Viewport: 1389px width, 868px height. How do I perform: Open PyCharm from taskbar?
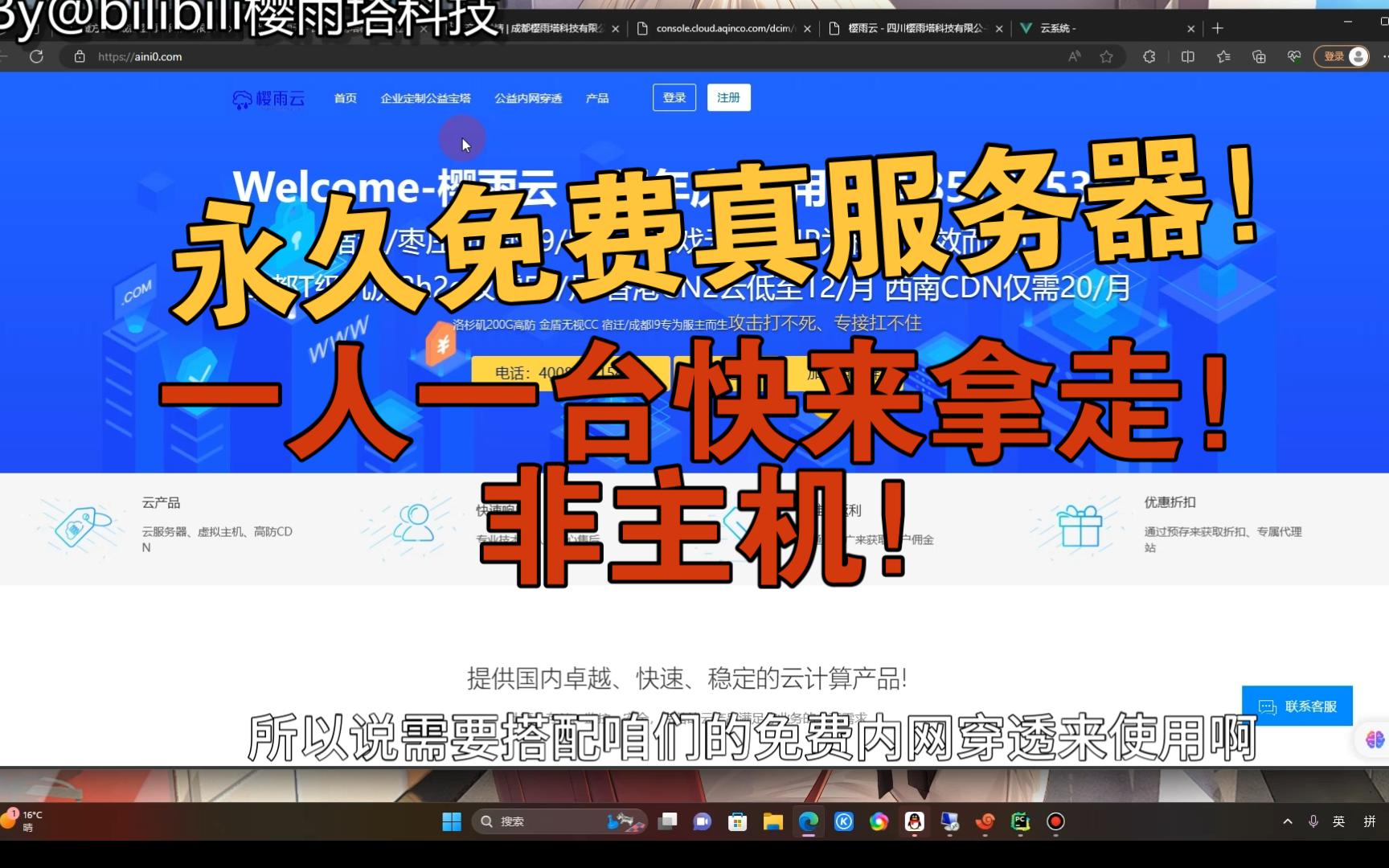(x=1021, y=821)
